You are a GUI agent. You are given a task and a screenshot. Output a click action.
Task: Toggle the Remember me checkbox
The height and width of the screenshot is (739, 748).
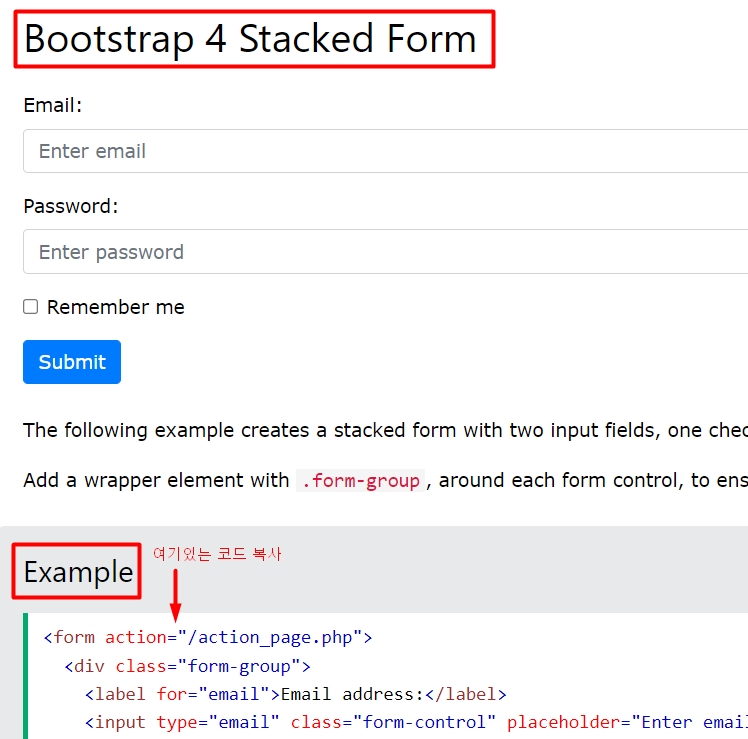pos(31,307)
